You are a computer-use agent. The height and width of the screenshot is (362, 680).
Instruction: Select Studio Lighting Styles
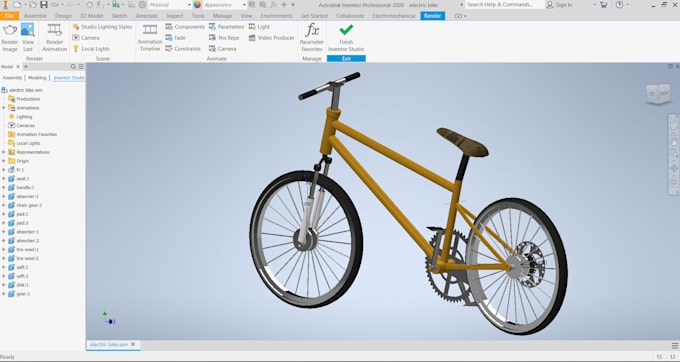click(102, 27)
